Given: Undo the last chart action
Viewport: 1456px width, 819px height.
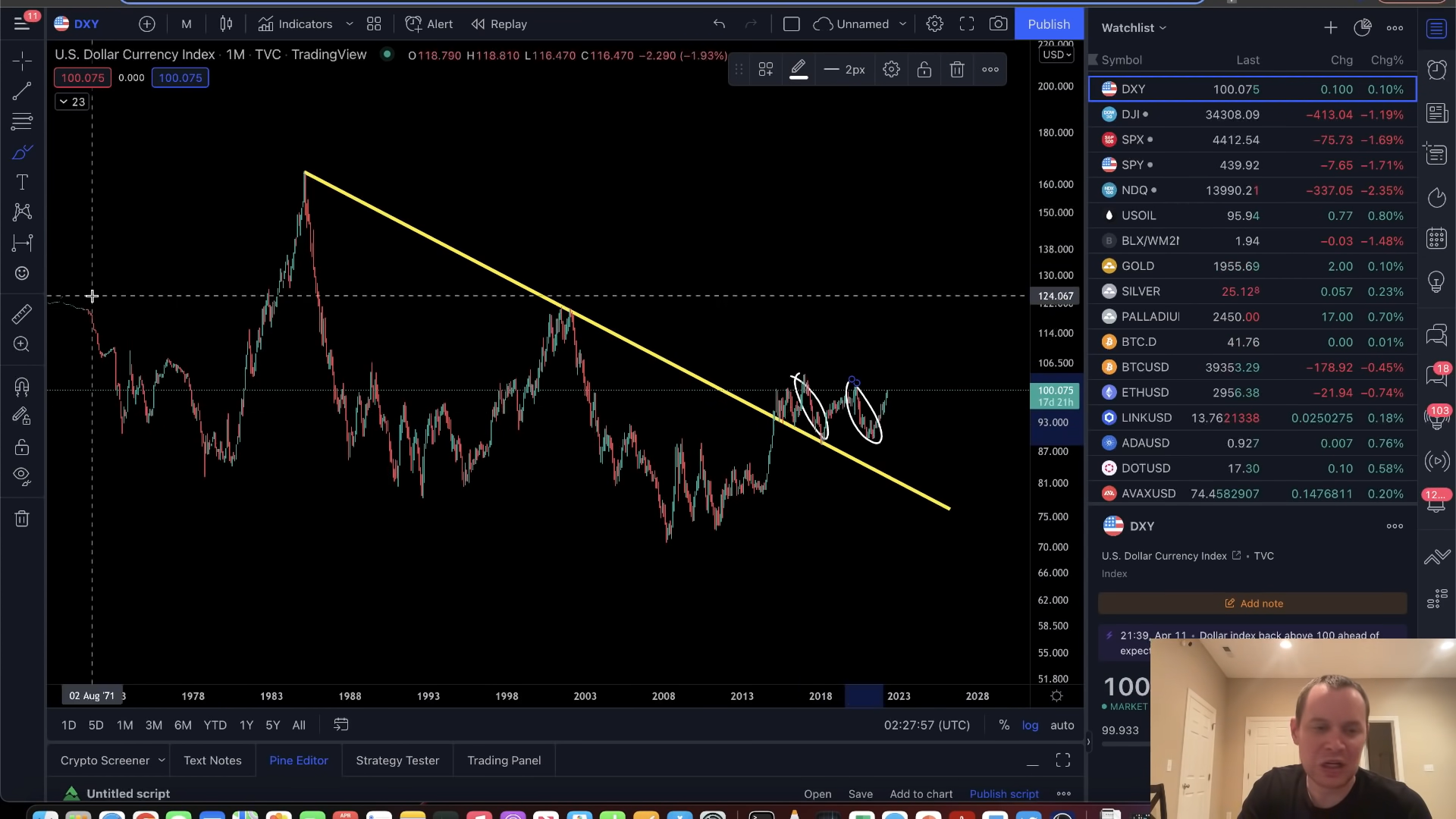Looking at the screenshot, I should coord(719,24).
